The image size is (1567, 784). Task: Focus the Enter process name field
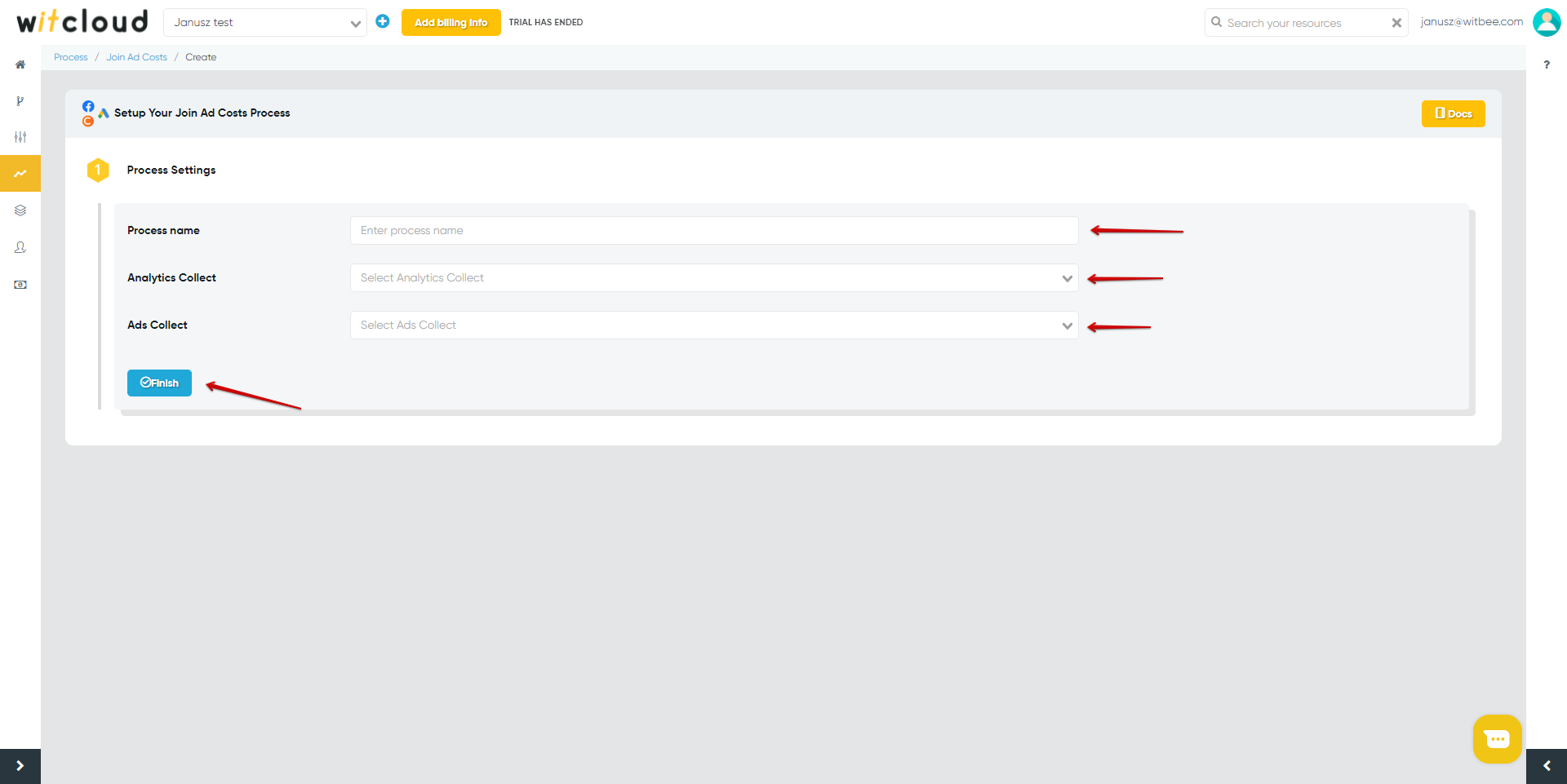point(714,231)
